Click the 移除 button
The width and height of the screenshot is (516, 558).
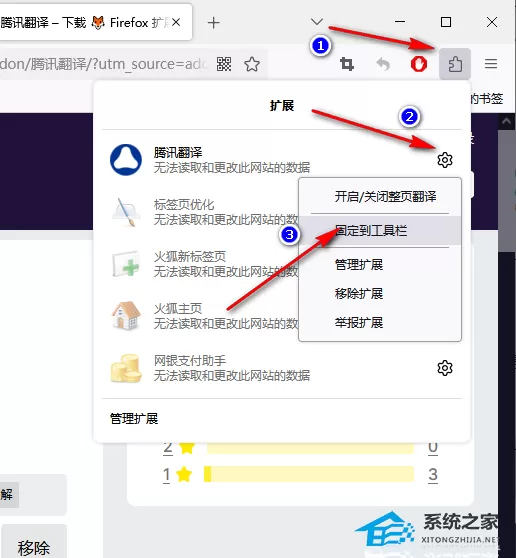[x=34, y=542]
